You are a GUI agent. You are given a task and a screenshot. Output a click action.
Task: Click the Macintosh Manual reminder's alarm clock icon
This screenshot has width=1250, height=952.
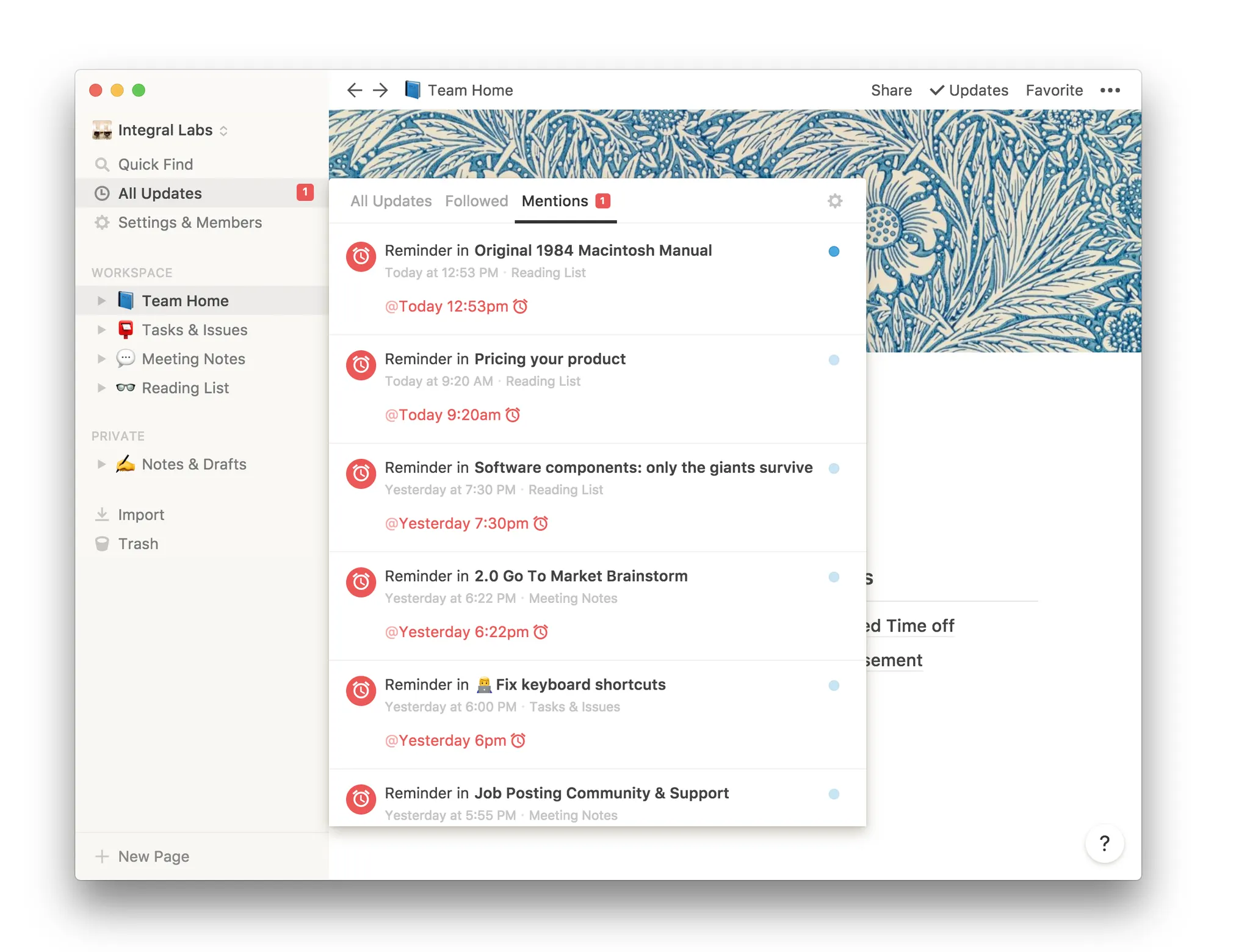(361, 256)
